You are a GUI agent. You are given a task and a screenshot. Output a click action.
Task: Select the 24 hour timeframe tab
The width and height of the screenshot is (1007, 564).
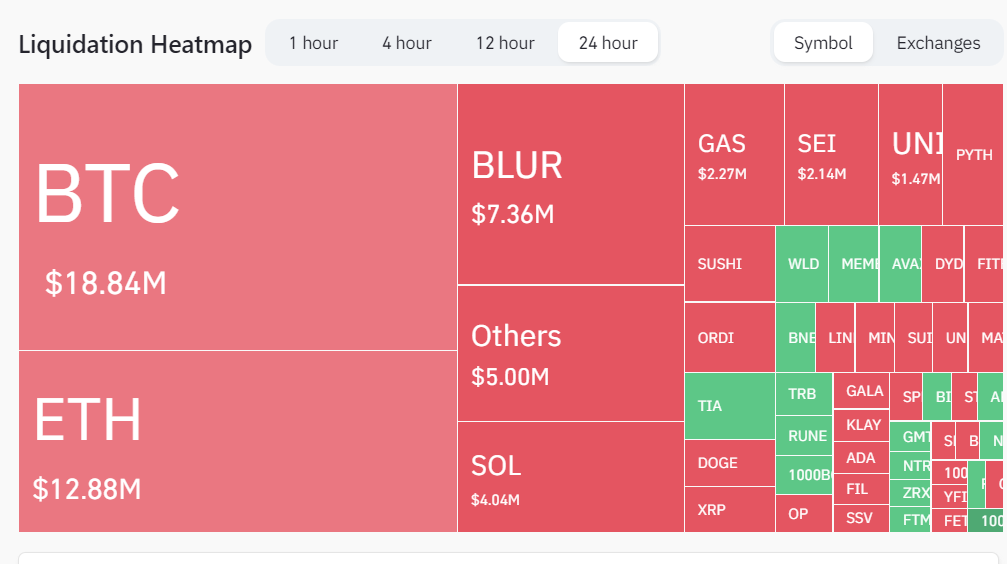click(608, 43)
